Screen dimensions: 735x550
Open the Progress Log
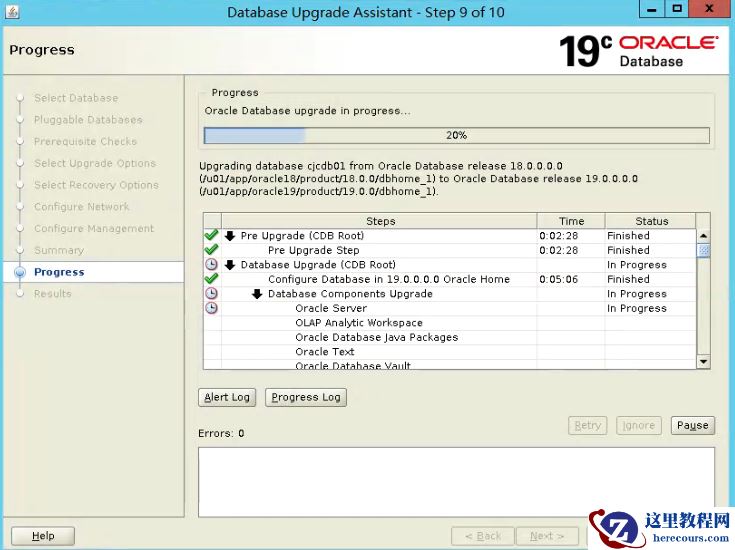[x=306, y=397]
